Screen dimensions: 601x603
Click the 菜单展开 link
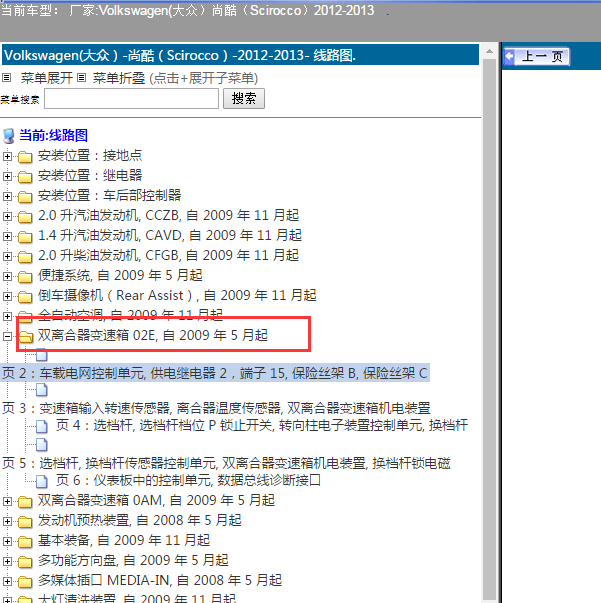47,78
